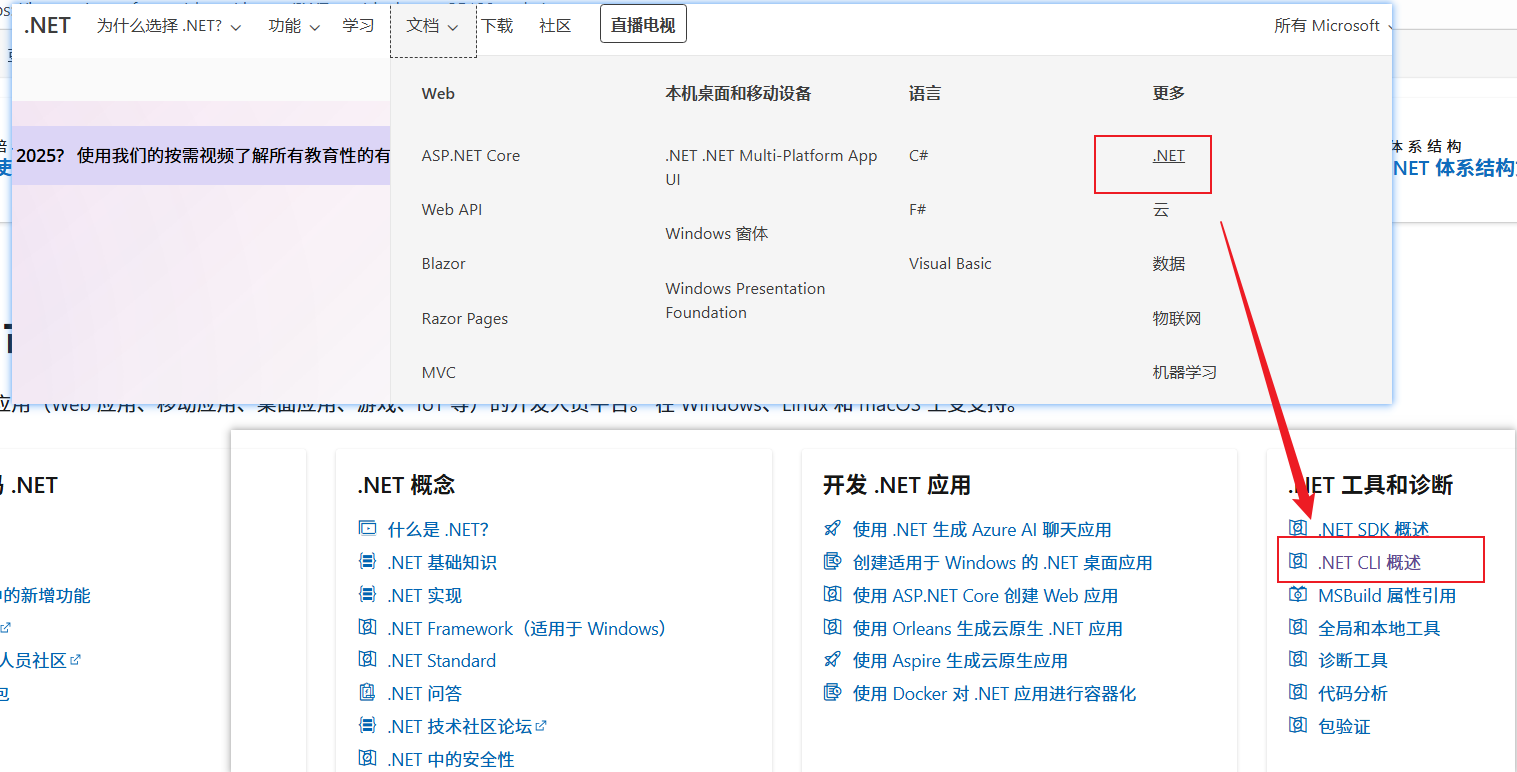This screenshot has height=772, width=1517.
Task: Click icon beside MSBuild 属性引用
Action: (x=1298, y=595)
